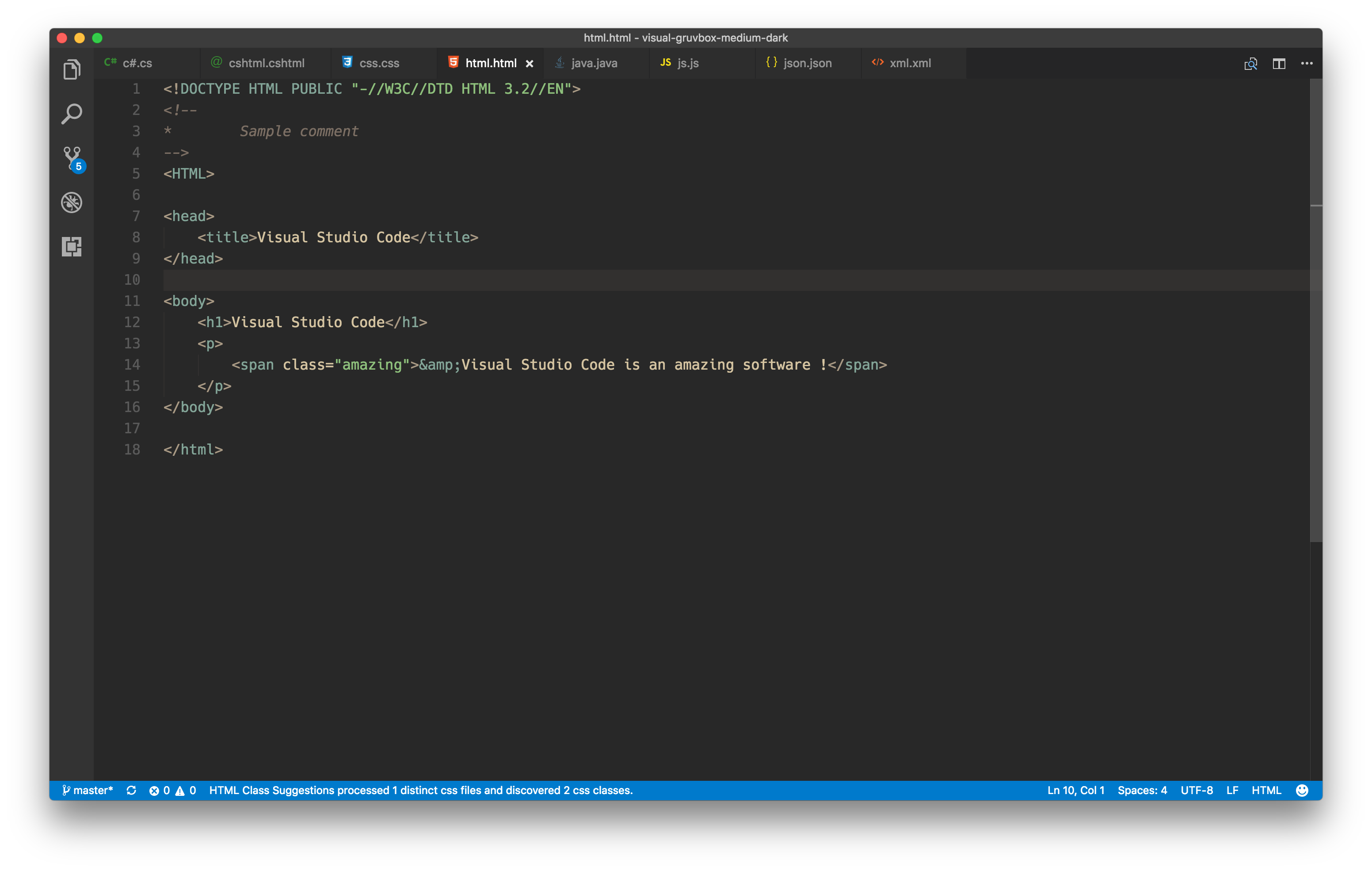Open the Debug panel icon
The width and height of the screenshot is (1372, 871).
[x=72, y=202]
